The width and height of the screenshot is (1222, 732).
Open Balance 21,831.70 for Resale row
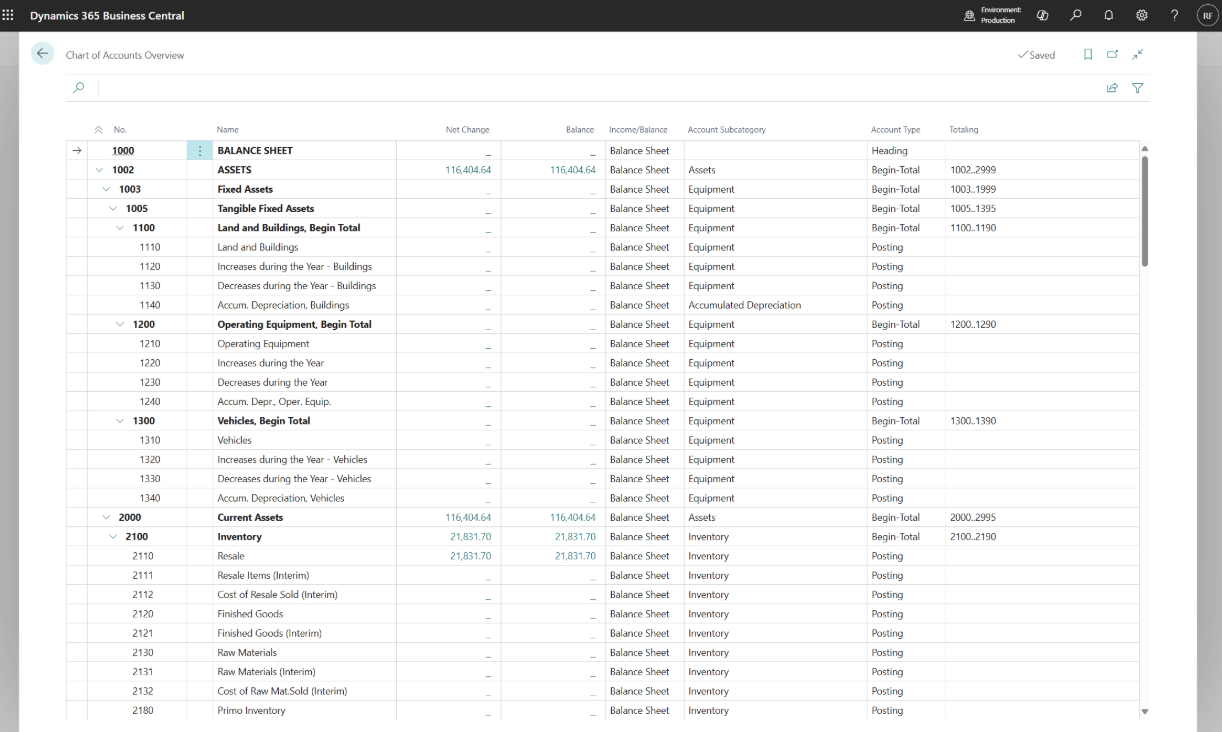(x=575, y=556)
